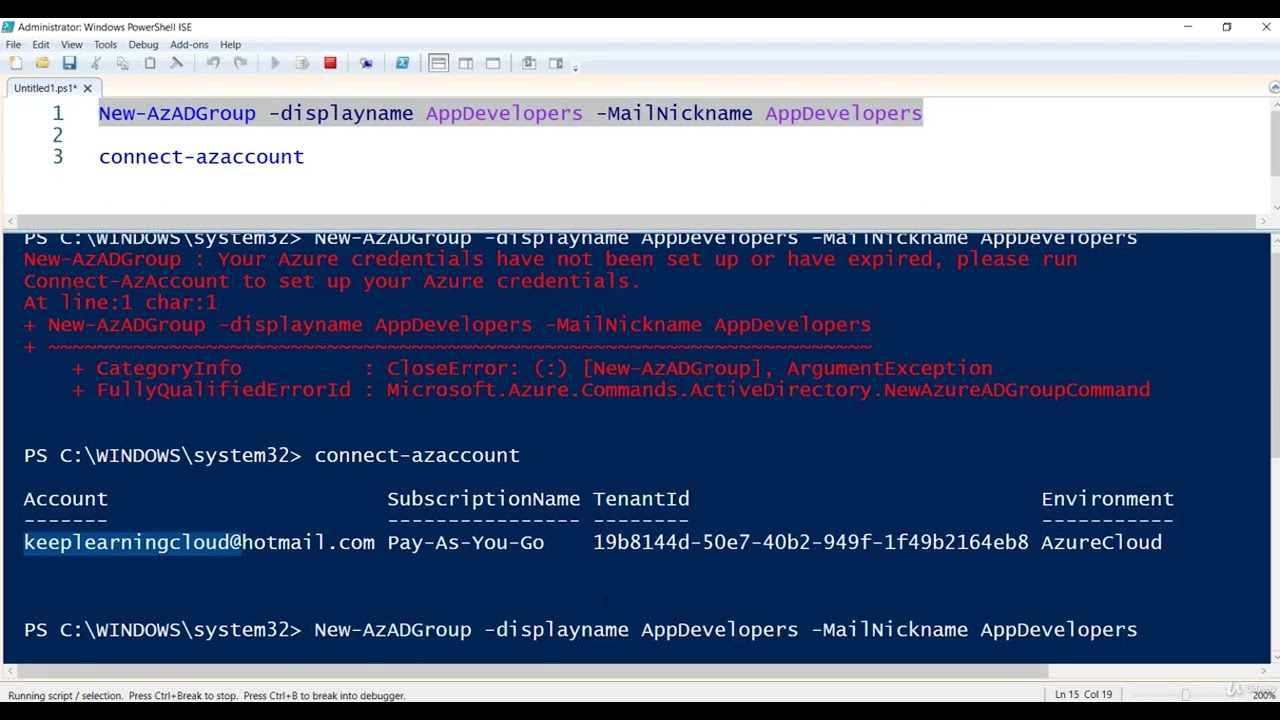Viewport: 1280px width, 720px height.
Task: Expand the toolbar overflow options arrow
Action: pos(576,66)
